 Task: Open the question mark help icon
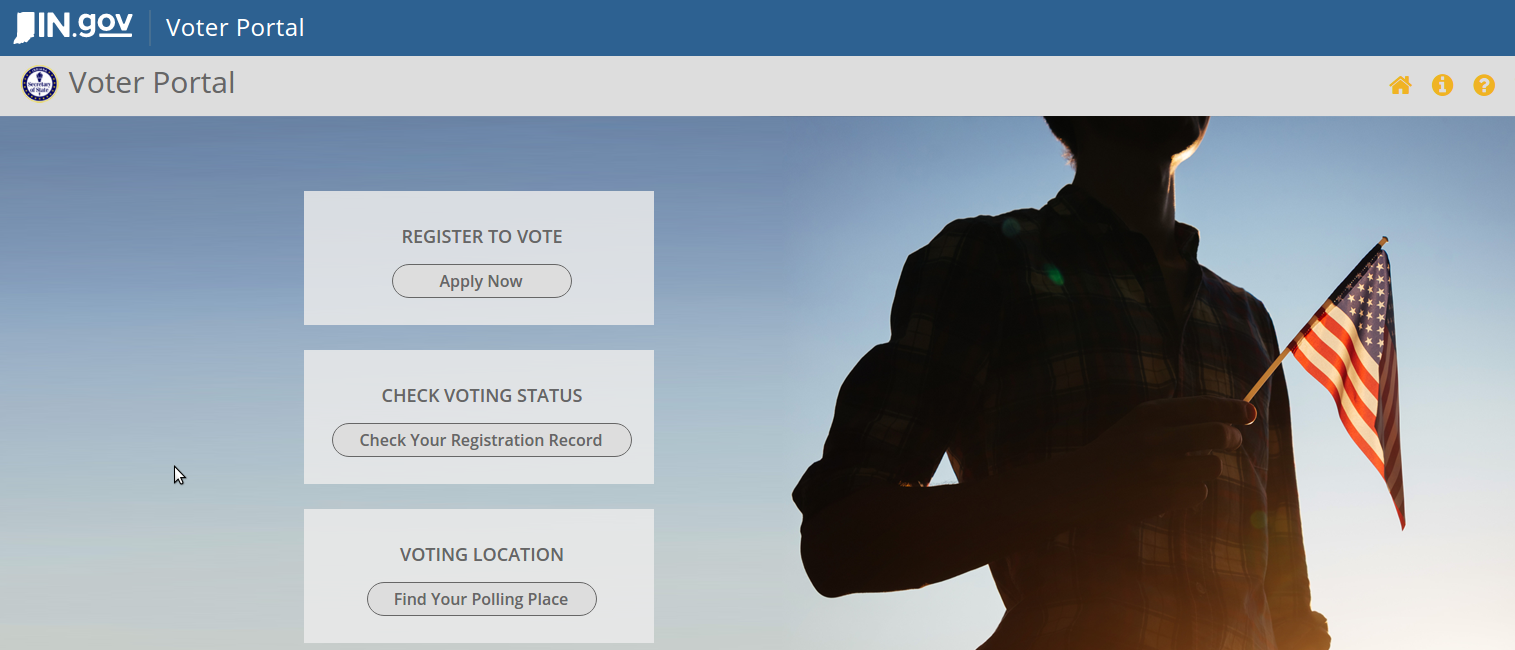coord(1484,86)
